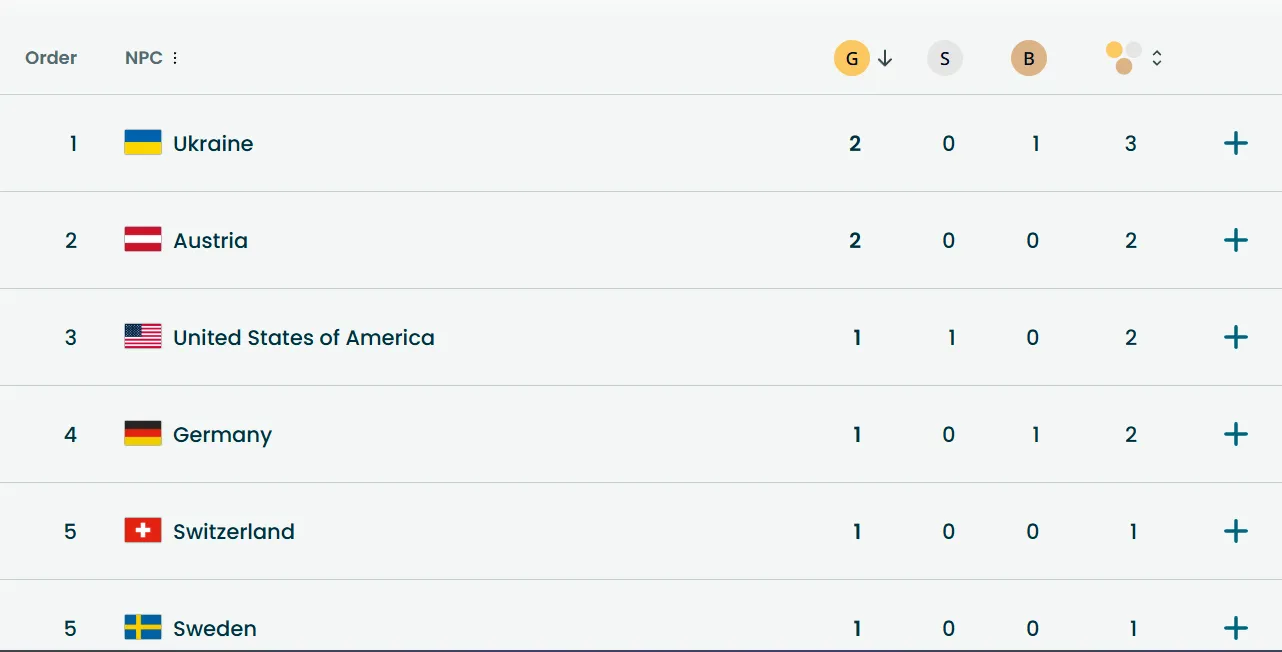Click the Order column header
This screenshot has height=652, width=1282.
(x=51, y=58)
